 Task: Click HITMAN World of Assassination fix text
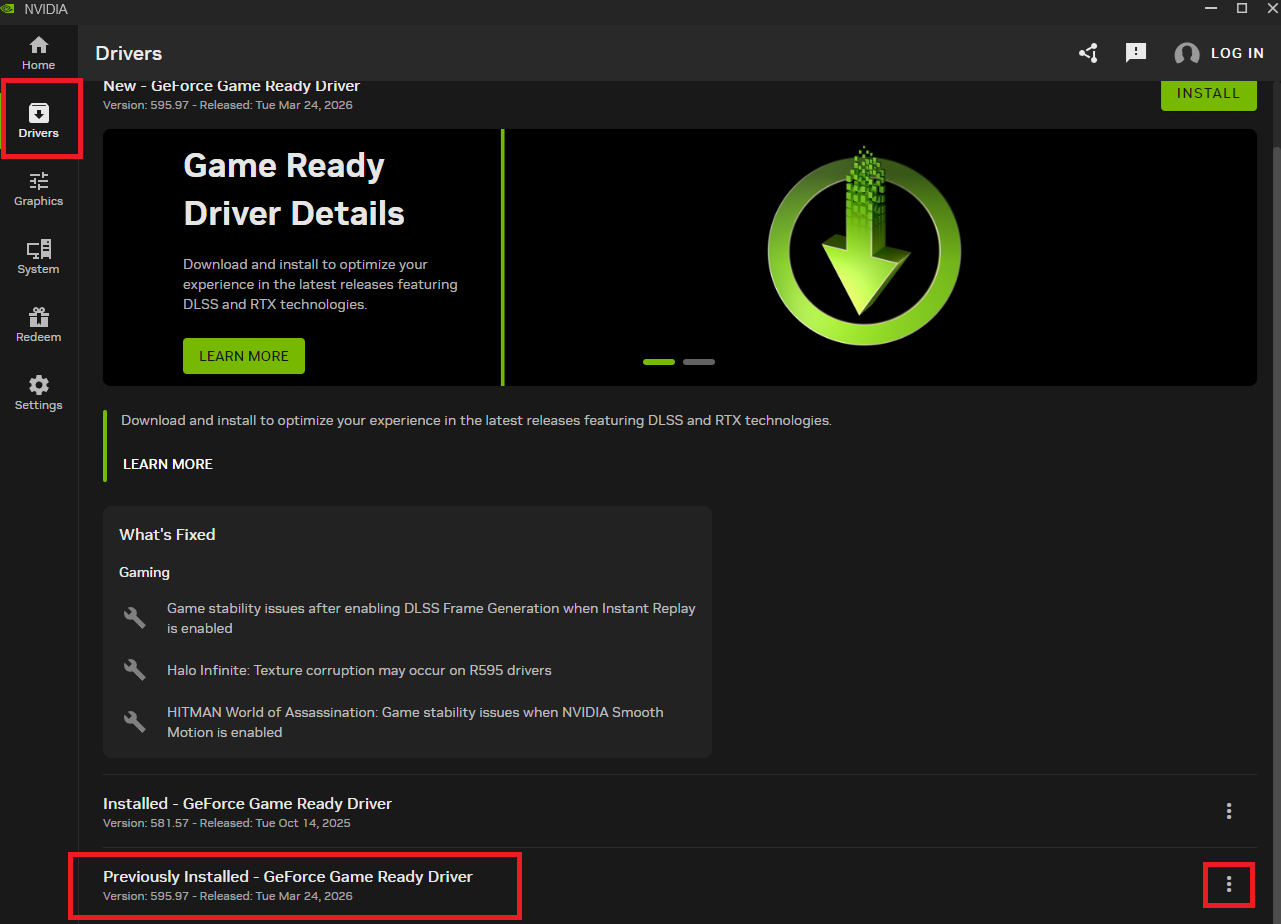[415, 722]
